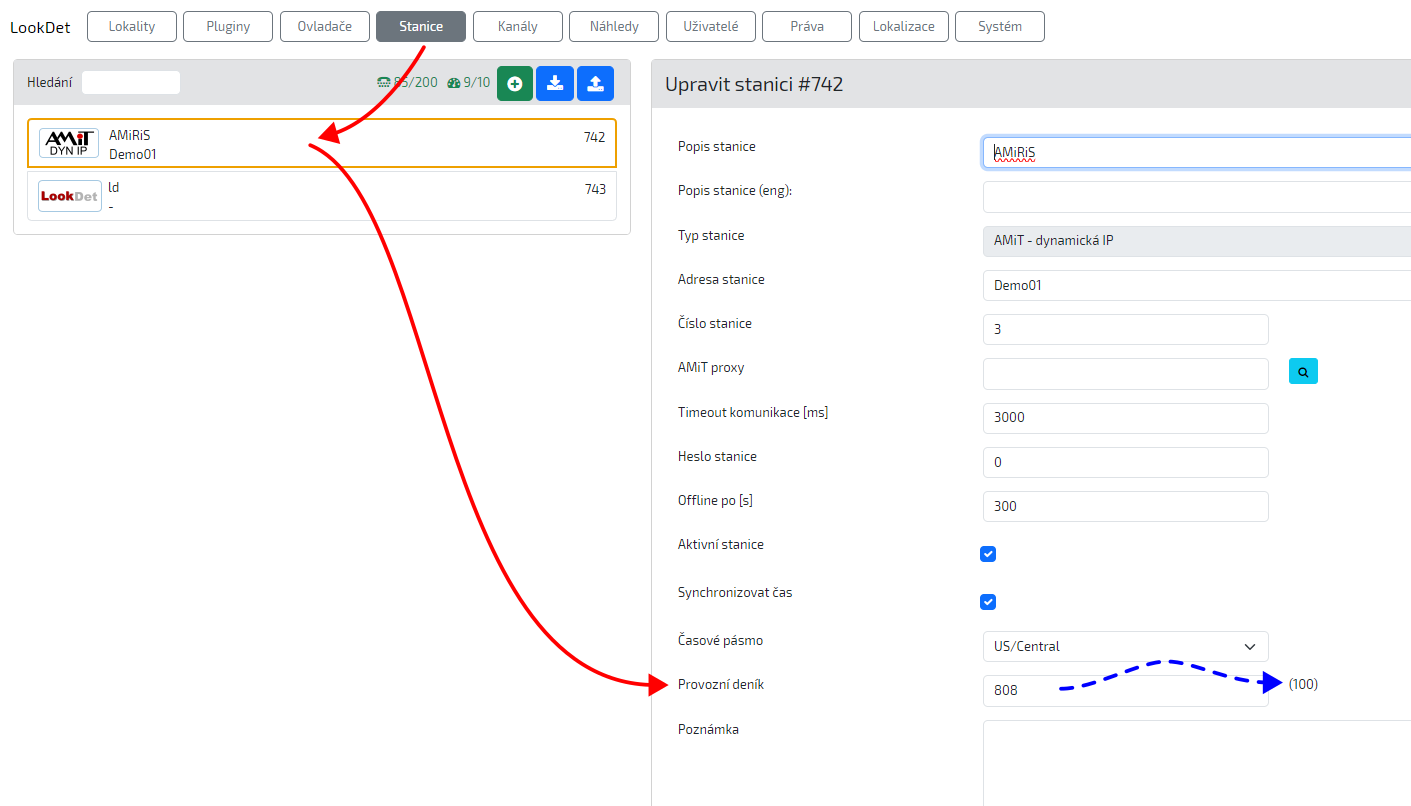Toggle the Synchronizovat čas checkbox

988,602
